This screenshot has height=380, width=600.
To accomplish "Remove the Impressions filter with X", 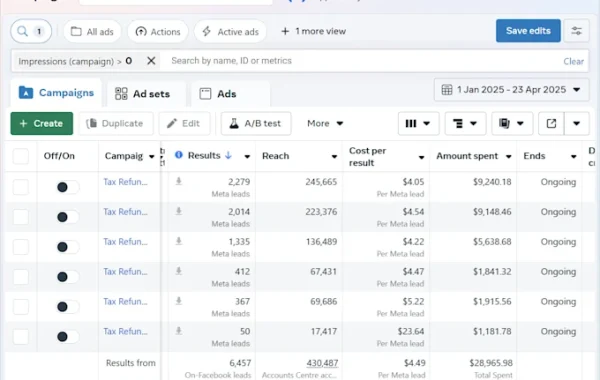I will (151, 61).
